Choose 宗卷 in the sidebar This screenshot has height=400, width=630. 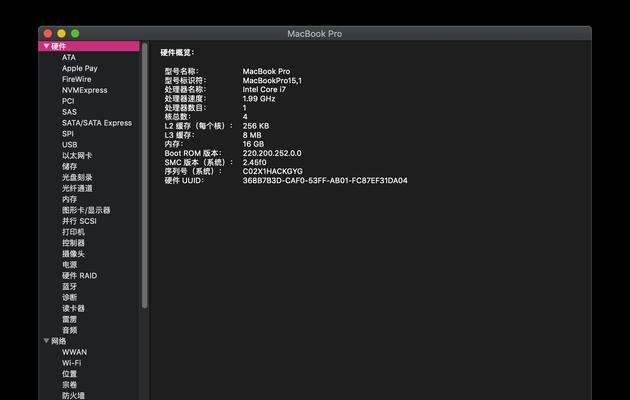(69, 385)
